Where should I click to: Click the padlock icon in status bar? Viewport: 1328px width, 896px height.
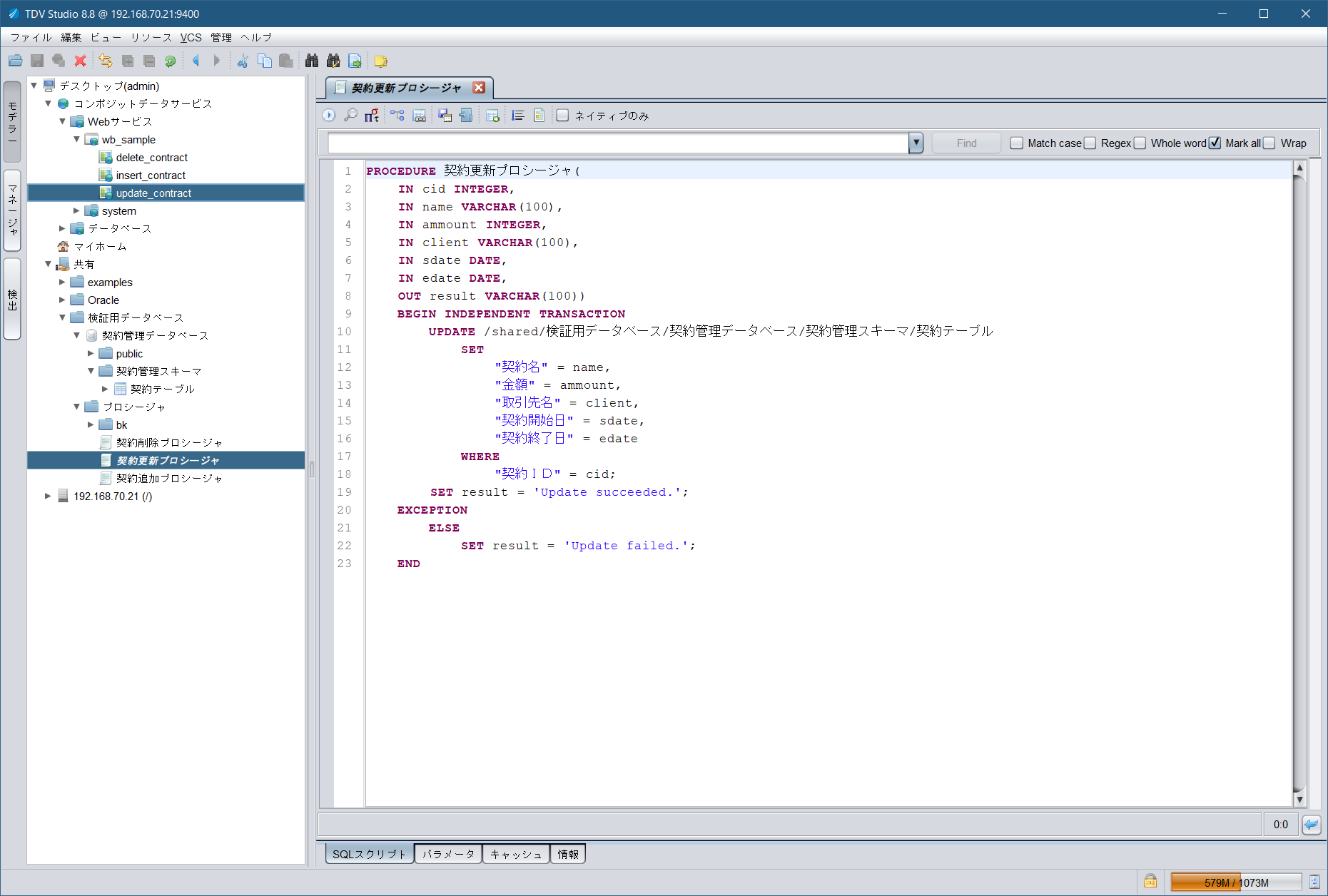[x=1150, y=881]
